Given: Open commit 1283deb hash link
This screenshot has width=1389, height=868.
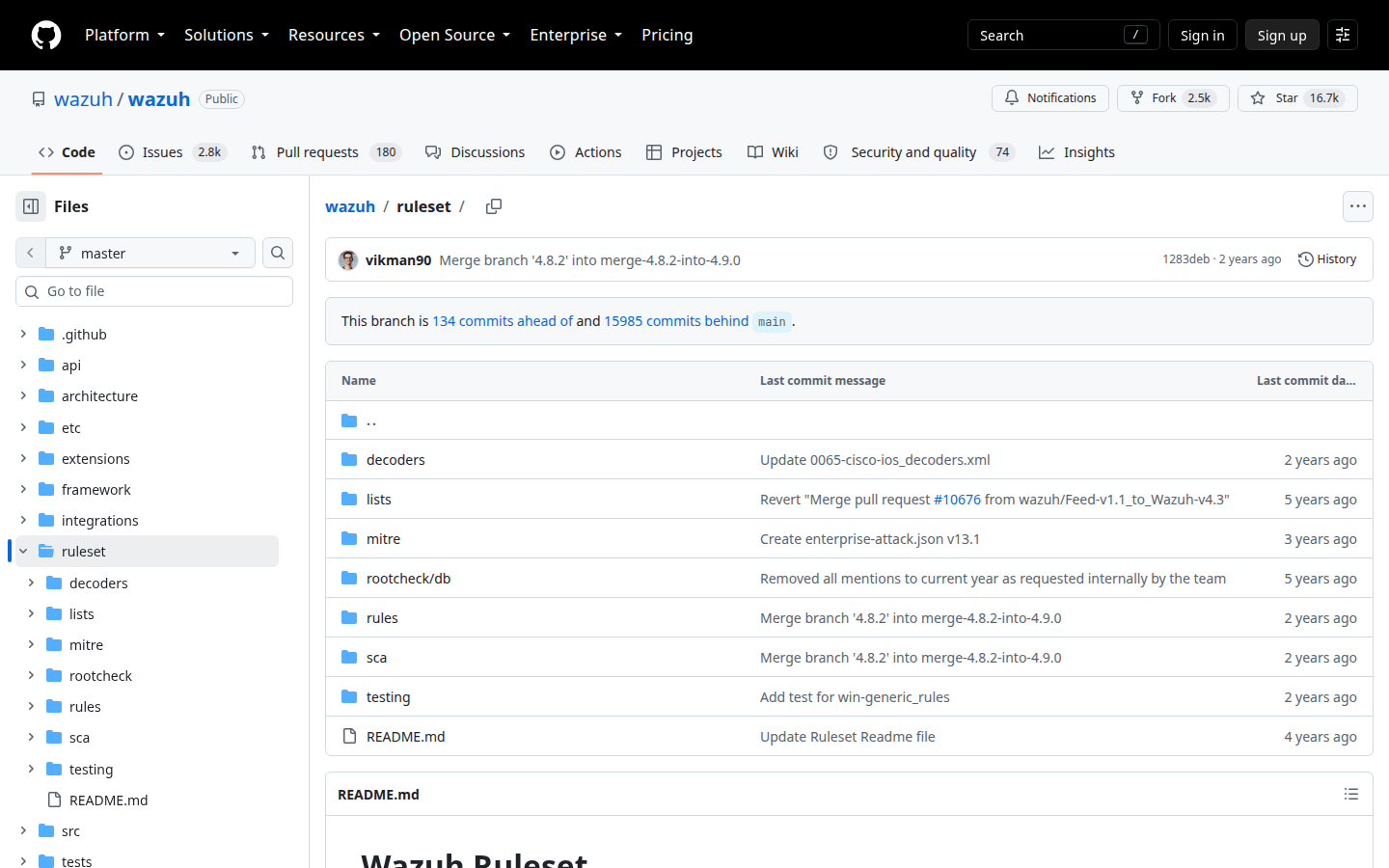Looking at the screenshot, I should pos(1185,259).
